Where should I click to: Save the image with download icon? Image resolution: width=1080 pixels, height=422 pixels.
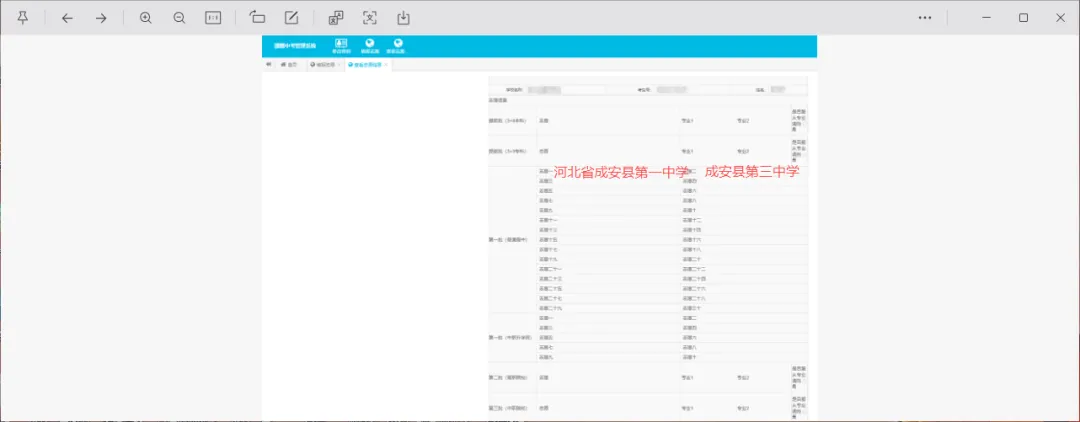click(x=404, y=18)
